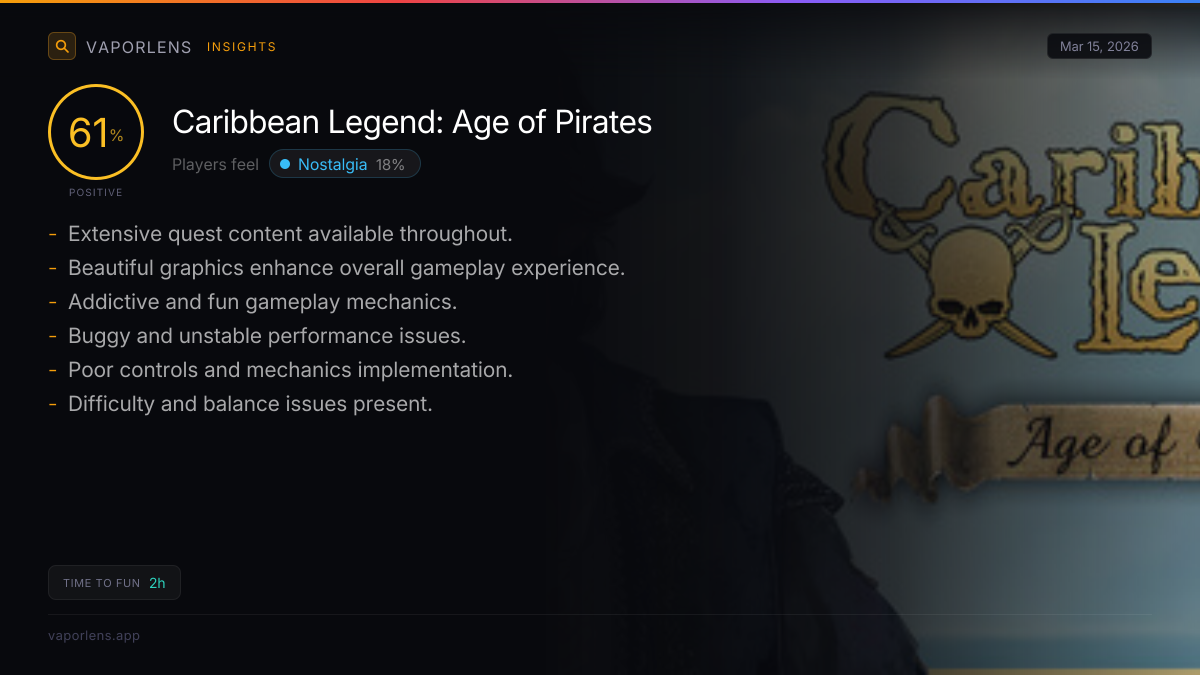This screenshot has width=1200, height=675.
Task: Click the Nostalgia 18% sentiment pill
Action: coord(345,164)
